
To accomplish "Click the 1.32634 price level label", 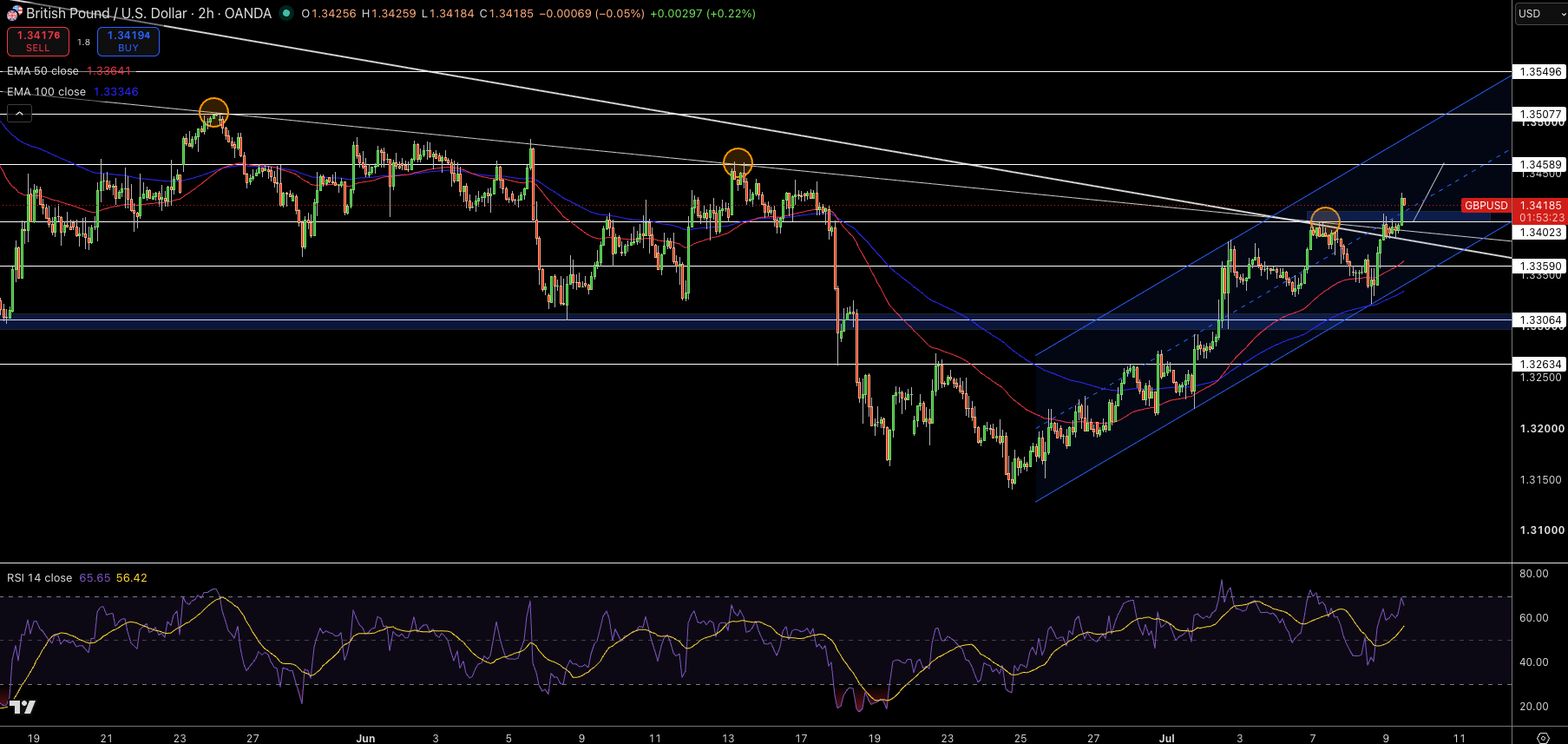I will coord(1540,365).
